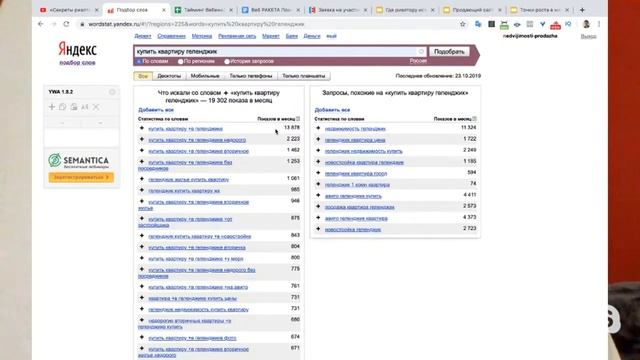The image size is (640, 360).
Task: Add the 4 411 impressions phrase via plus
Action: (318, 196)
